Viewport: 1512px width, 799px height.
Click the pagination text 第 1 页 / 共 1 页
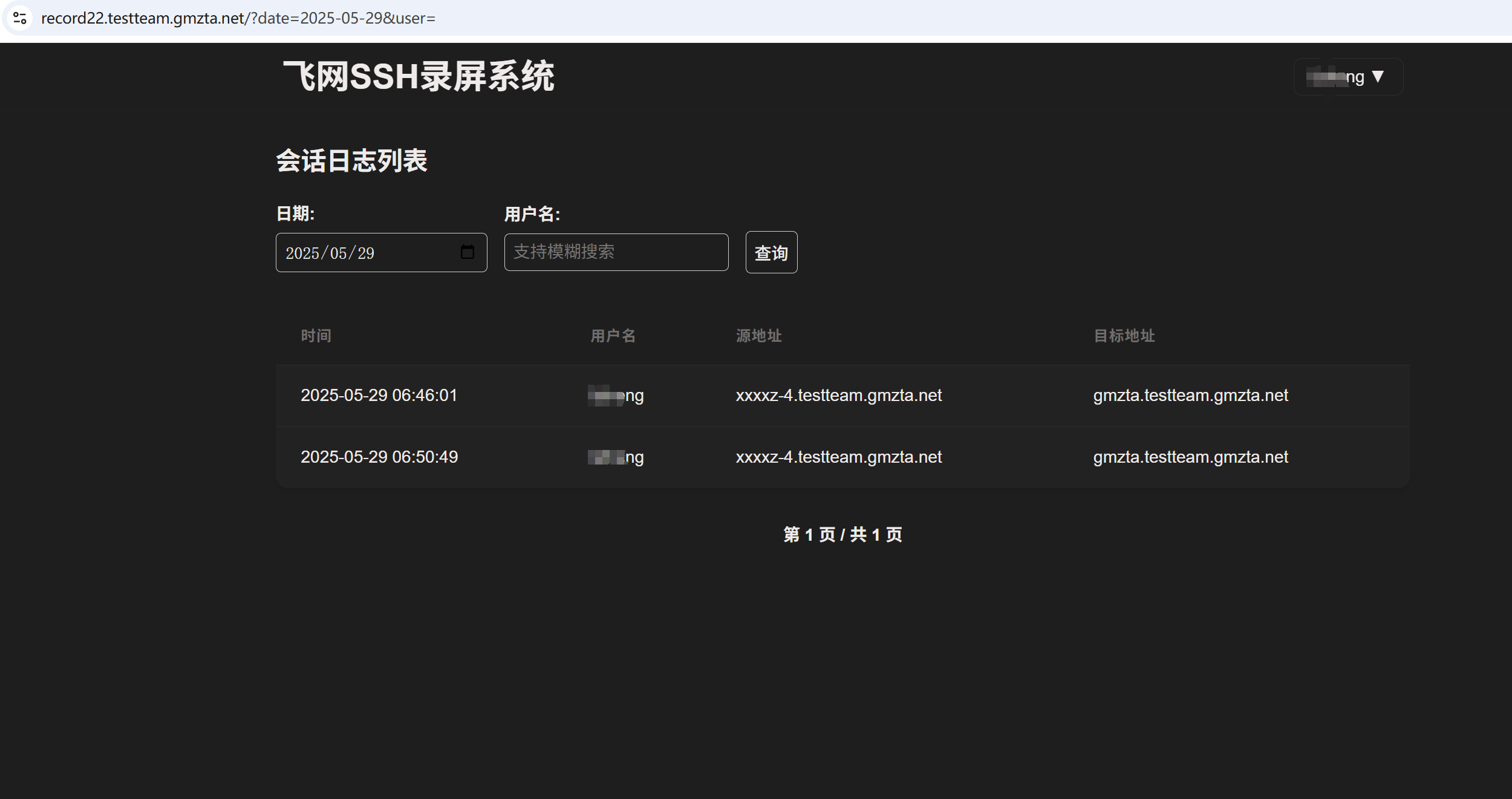click(x=842, y=535)
